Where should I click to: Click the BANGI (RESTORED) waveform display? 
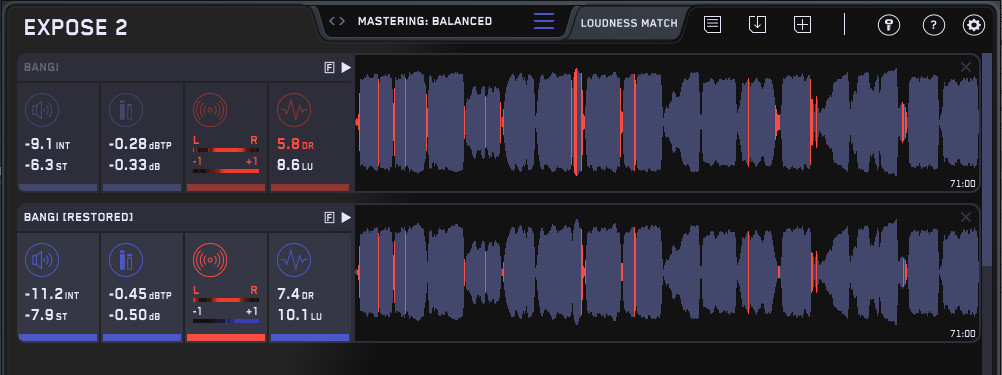coord(667,272)
